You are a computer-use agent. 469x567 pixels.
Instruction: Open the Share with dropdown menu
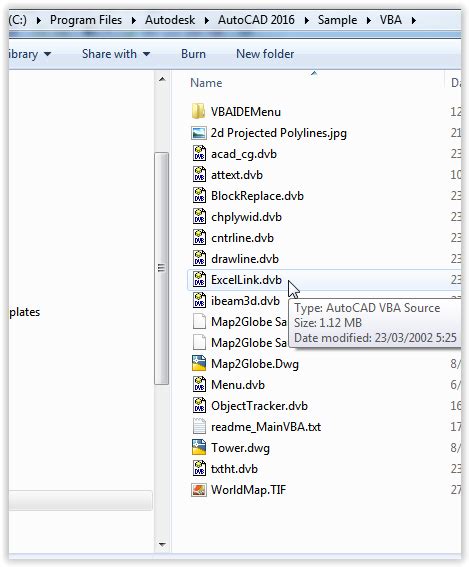pos(116,54)
